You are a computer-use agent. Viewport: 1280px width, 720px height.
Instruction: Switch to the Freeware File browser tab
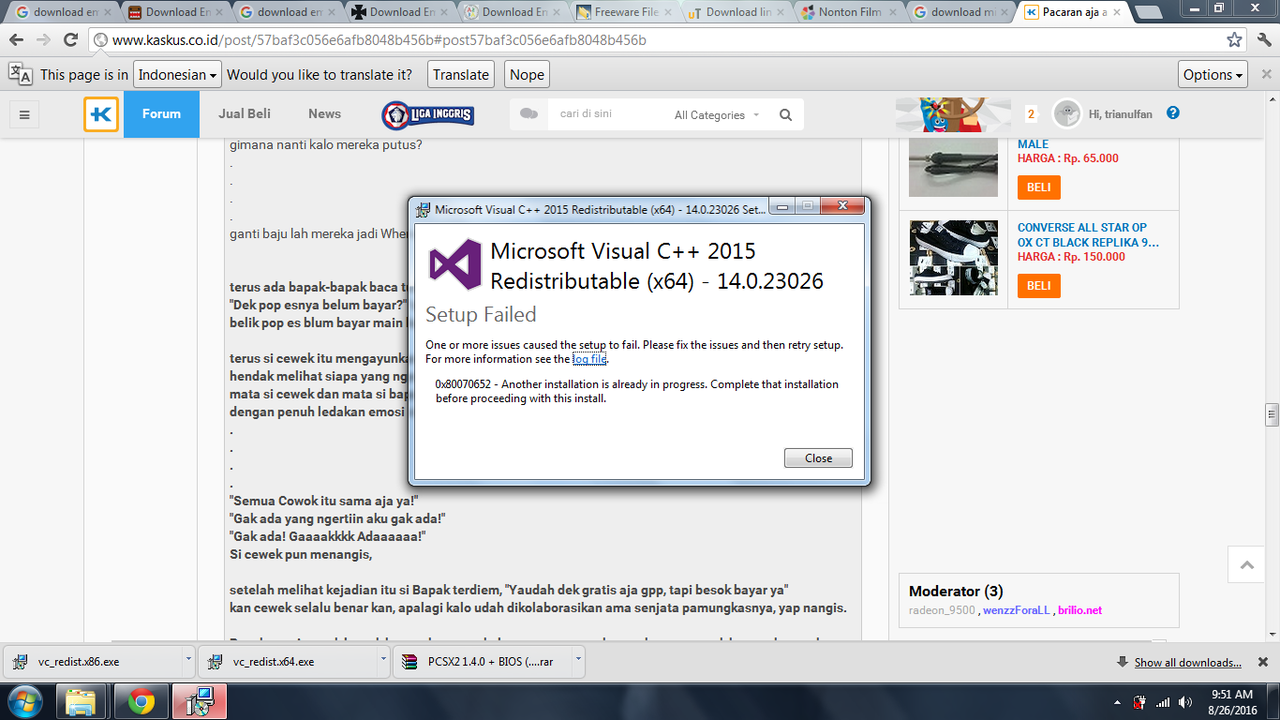pyautogui.click(x=624, y=12)
